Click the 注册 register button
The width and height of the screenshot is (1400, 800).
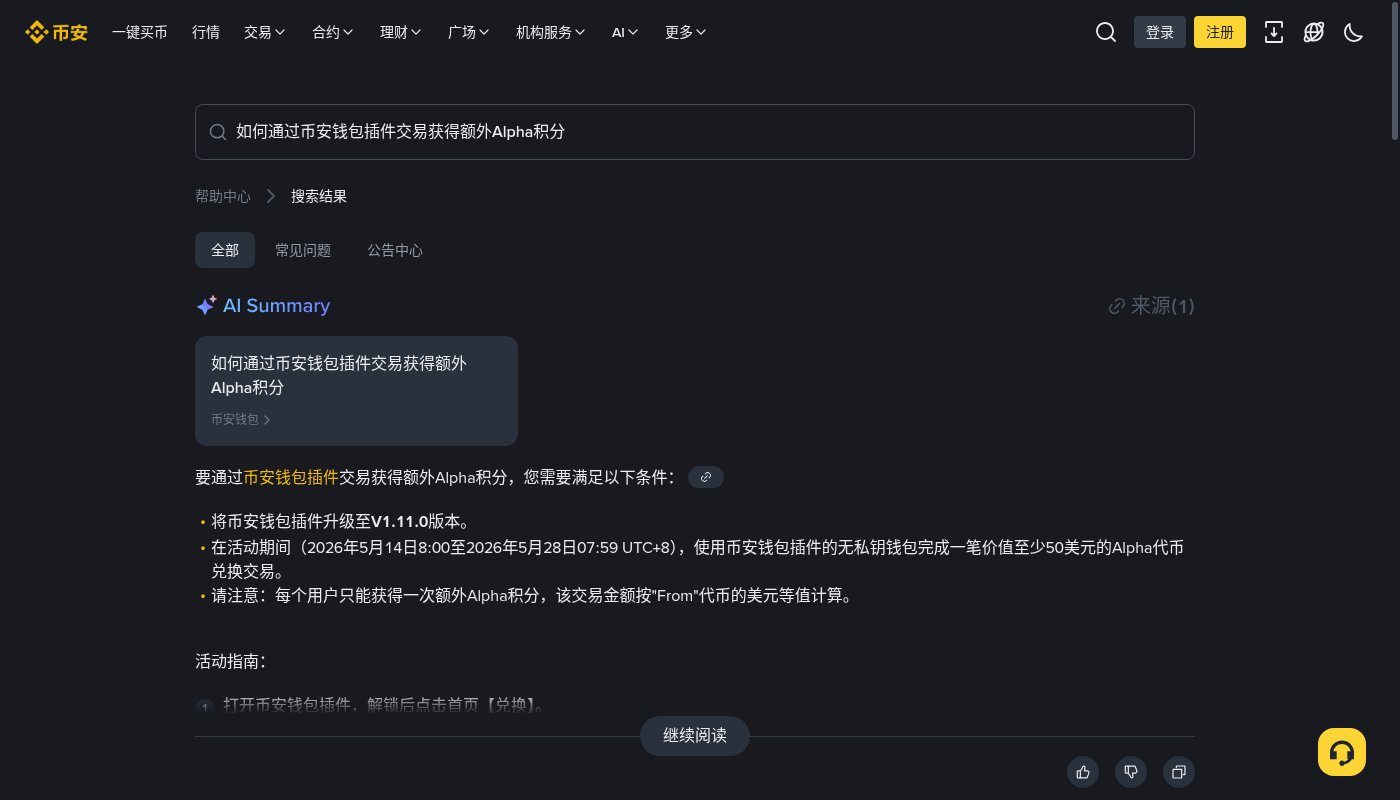point(1220,32)
